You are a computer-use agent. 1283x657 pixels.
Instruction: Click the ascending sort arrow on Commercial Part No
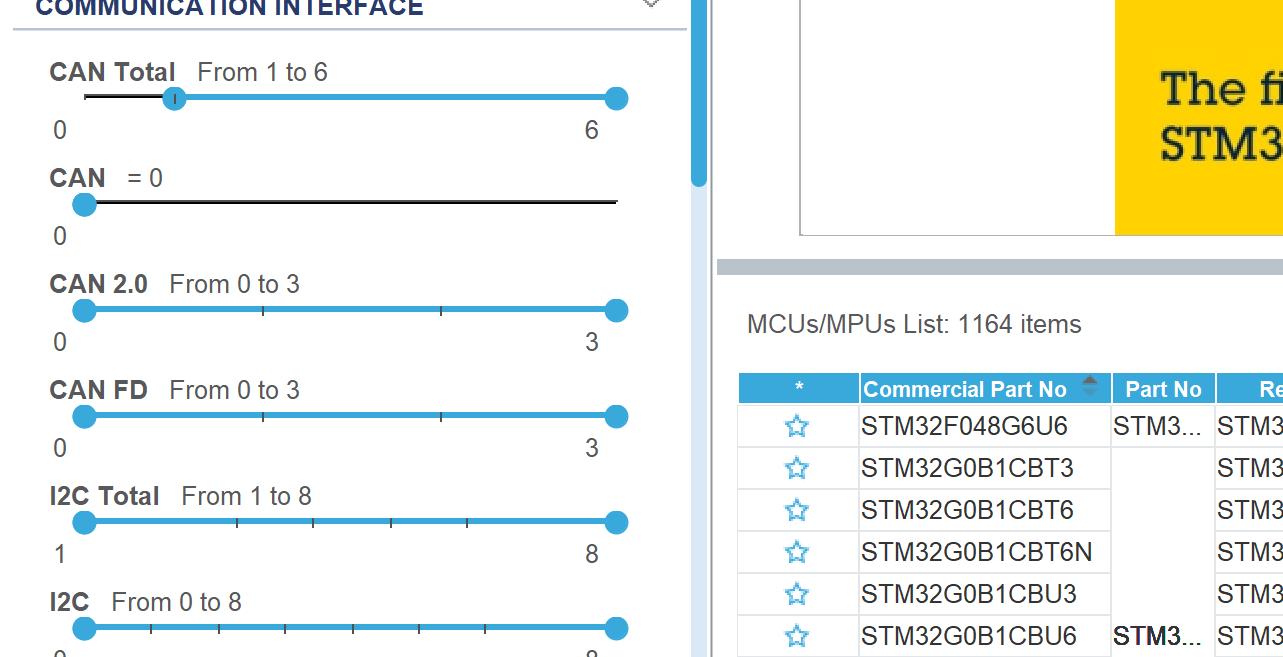(x=1092, y=383)
